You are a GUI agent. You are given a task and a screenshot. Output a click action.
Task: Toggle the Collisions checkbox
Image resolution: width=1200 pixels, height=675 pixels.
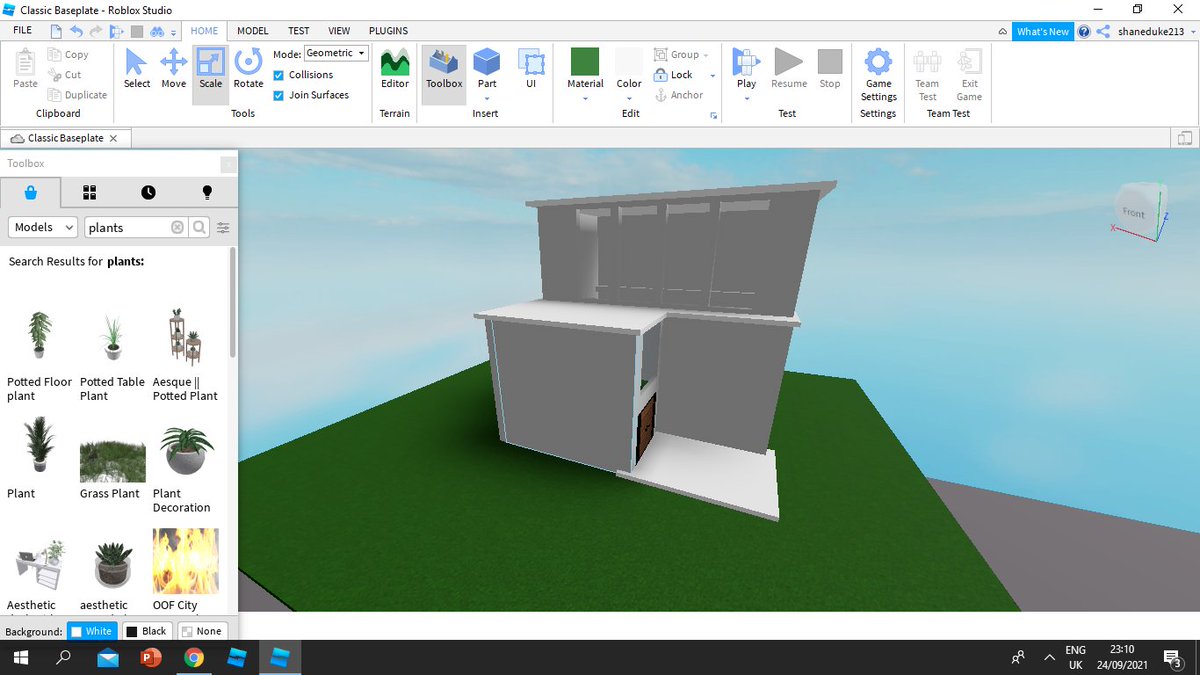click(279, 75)
